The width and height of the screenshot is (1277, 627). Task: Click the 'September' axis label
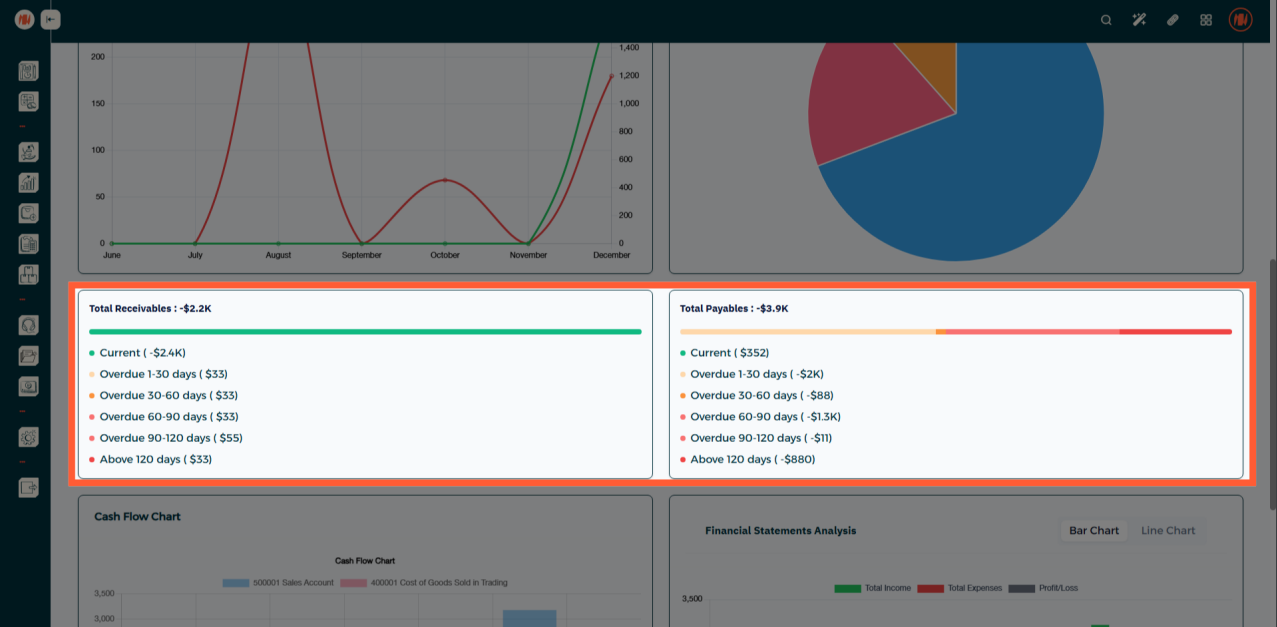coord(361,255)
